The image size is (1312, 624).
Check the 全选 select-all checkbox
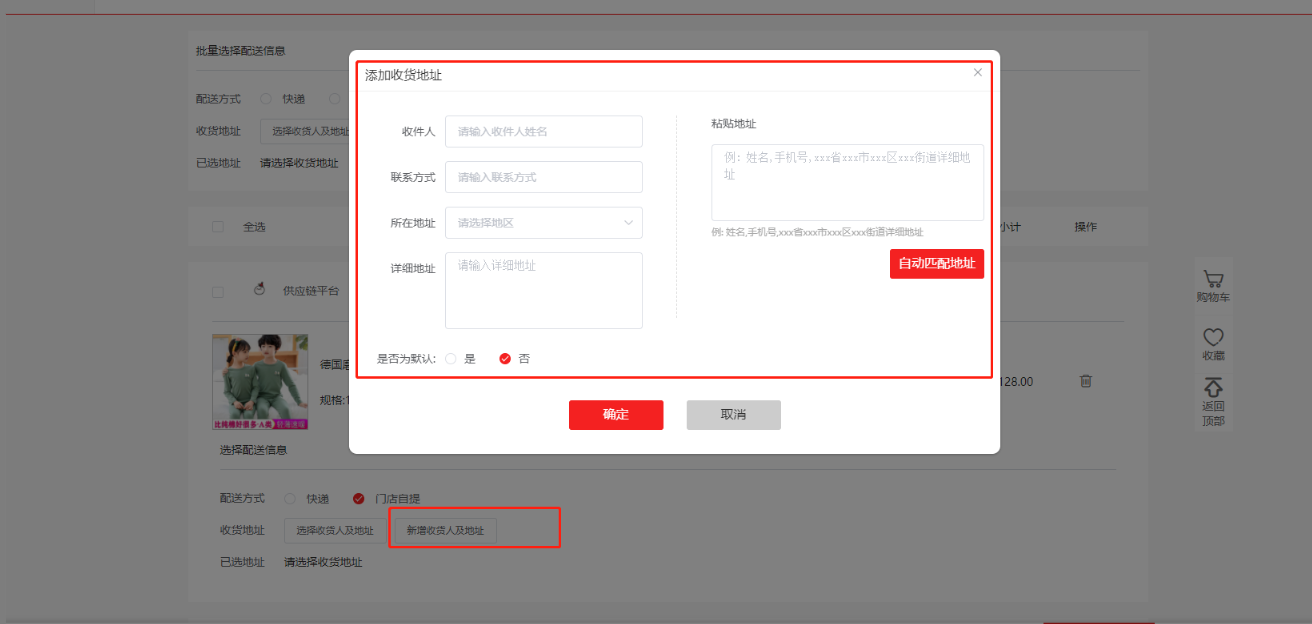click(x=218, y=227)
